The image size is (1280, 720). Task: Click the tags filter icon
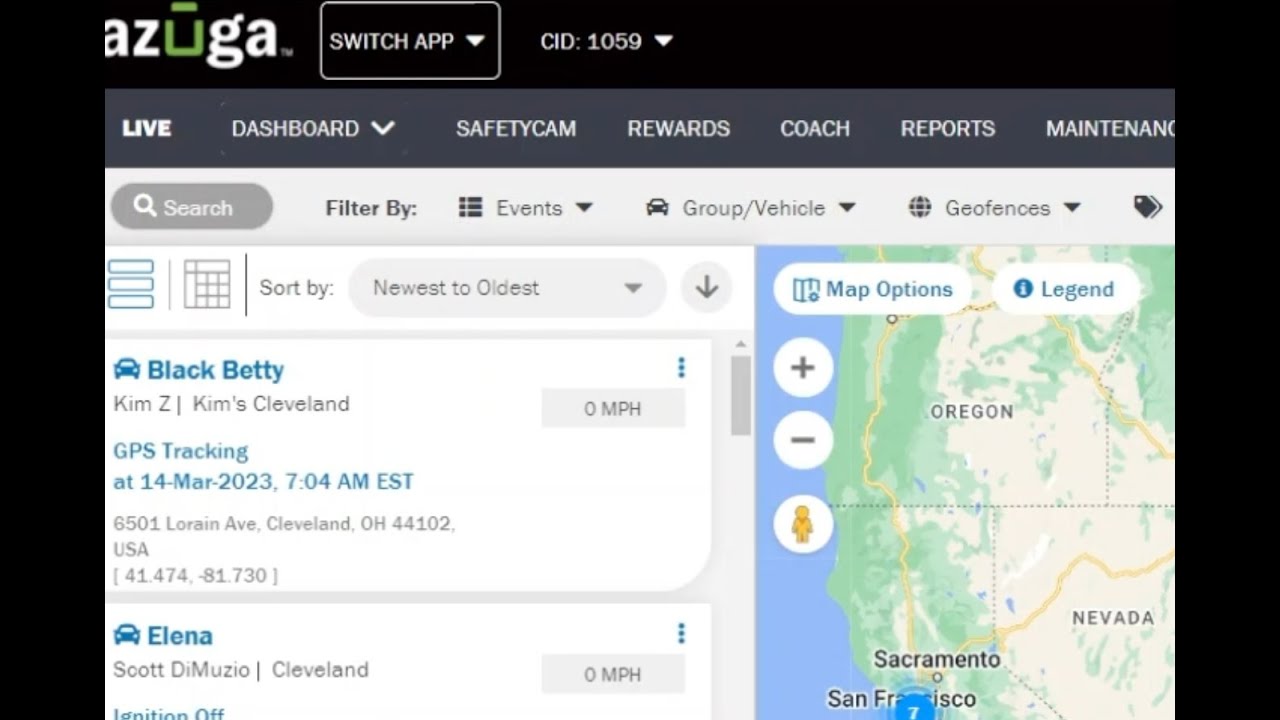pyautogui.click(x=1148, y=207)
